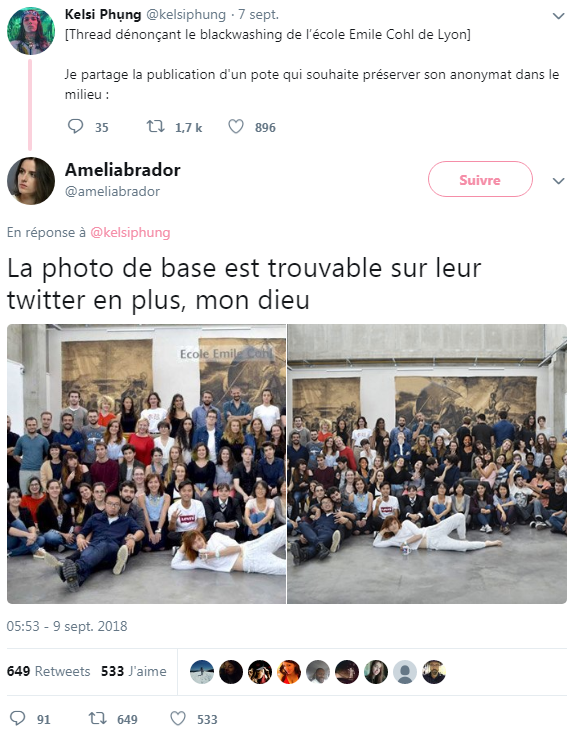This screenshot has height=738, width=570.
Task: Open the @kelsiphung mention link
Action: 130,233
